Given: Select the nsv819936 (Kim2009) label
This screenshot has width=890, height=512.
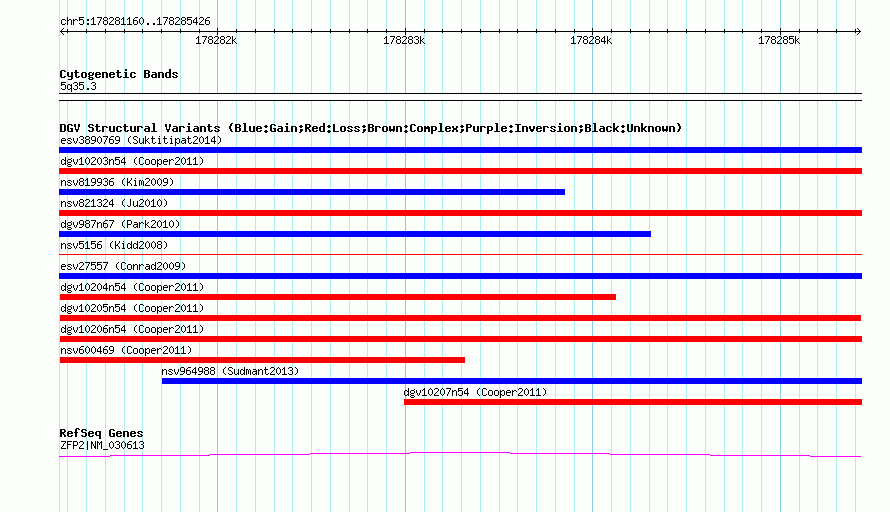Looking at the screenshot, I should tap(117, 182).
